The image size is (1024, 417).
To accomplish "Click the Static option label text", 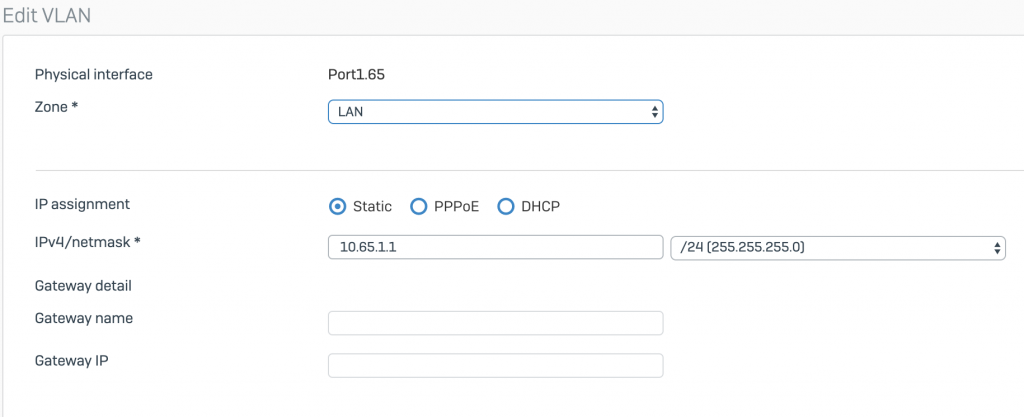I will 372,207.
